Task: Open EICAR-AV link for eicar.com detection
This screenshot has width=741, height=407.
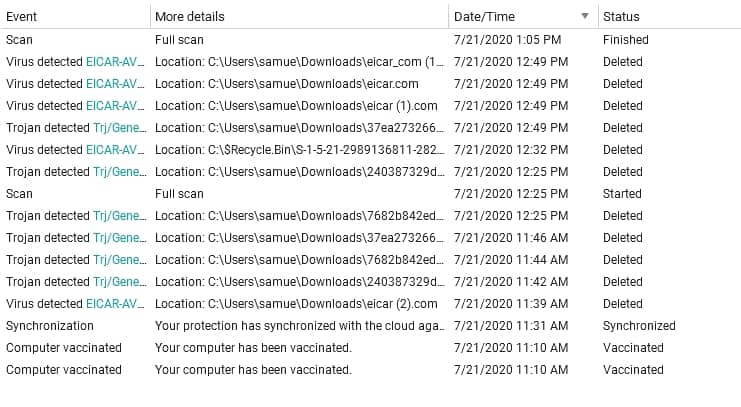Action: click(x=115, y=84)
